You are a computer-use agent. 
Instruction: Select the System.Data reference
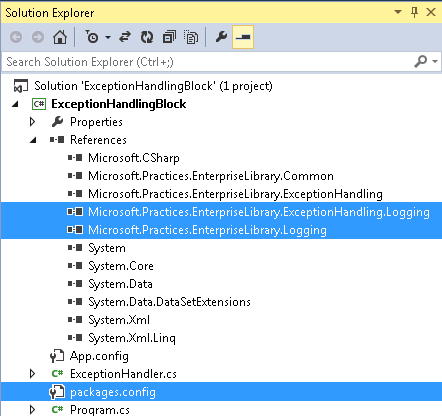[120, 284]
